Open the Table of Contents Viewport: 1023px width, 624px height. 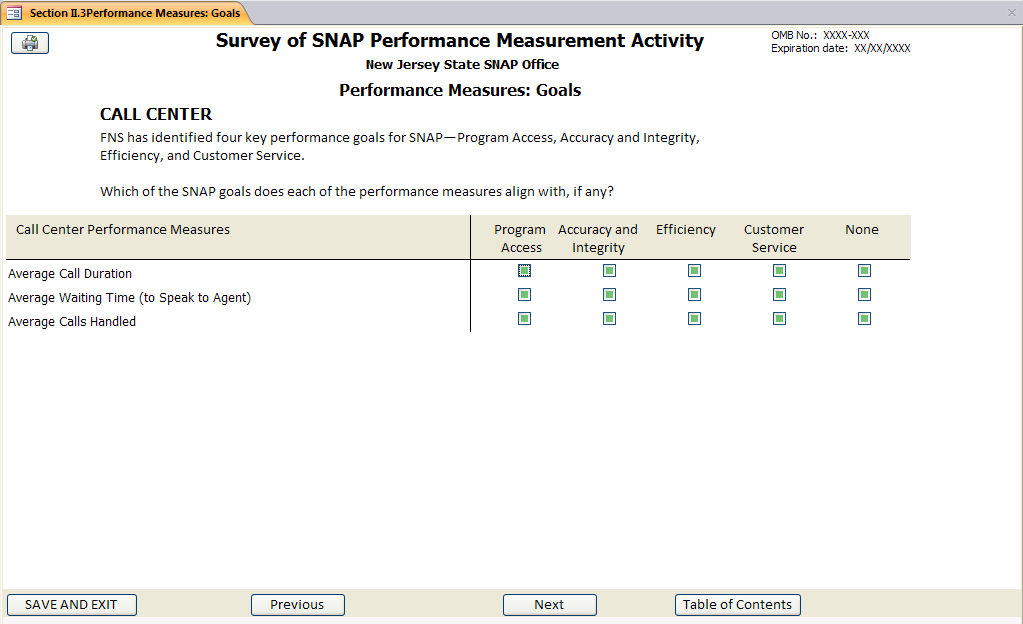pos(737,605)
